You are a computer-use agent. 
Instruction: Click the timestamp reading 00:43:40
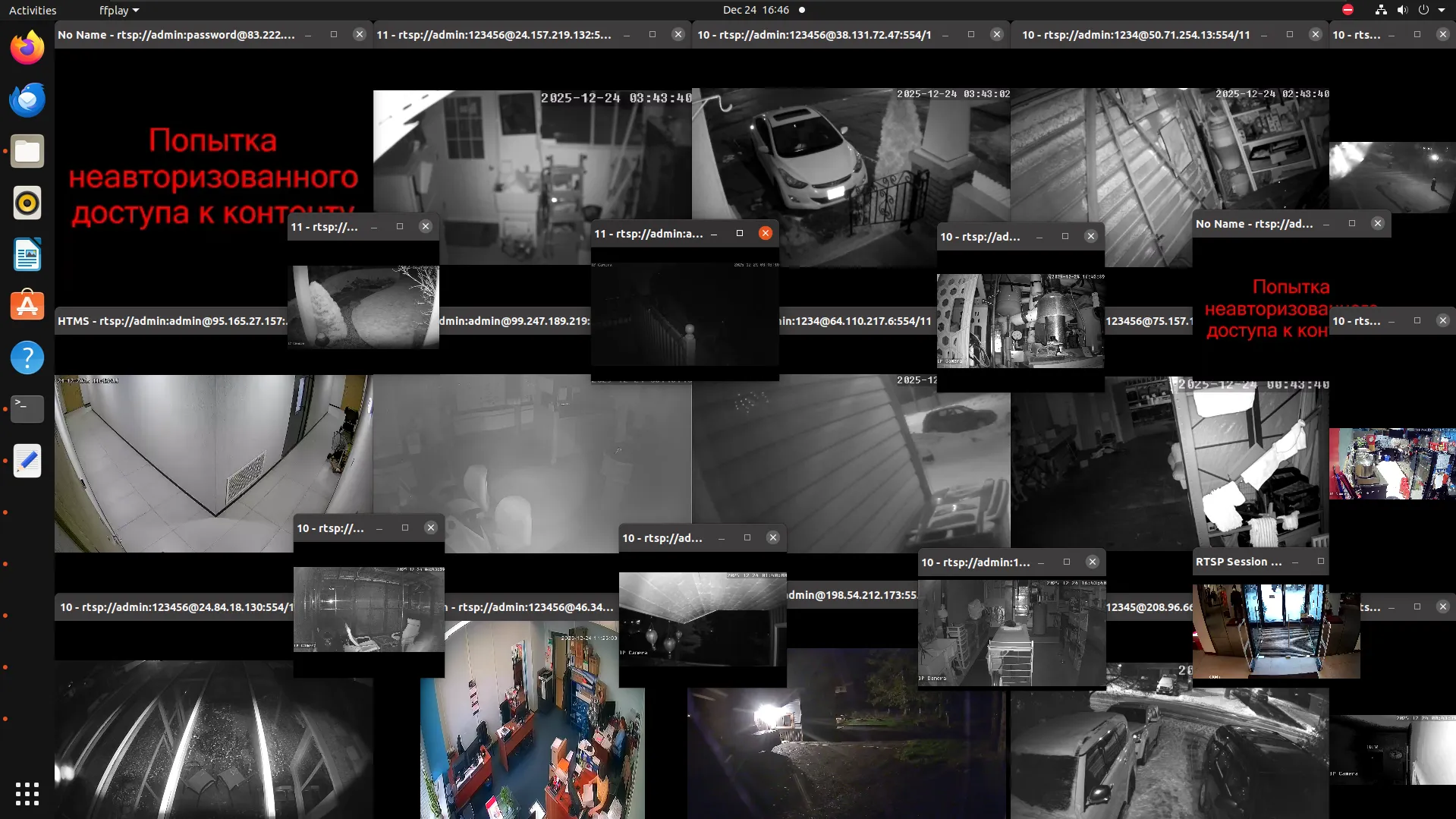[x=1253, y=385]
